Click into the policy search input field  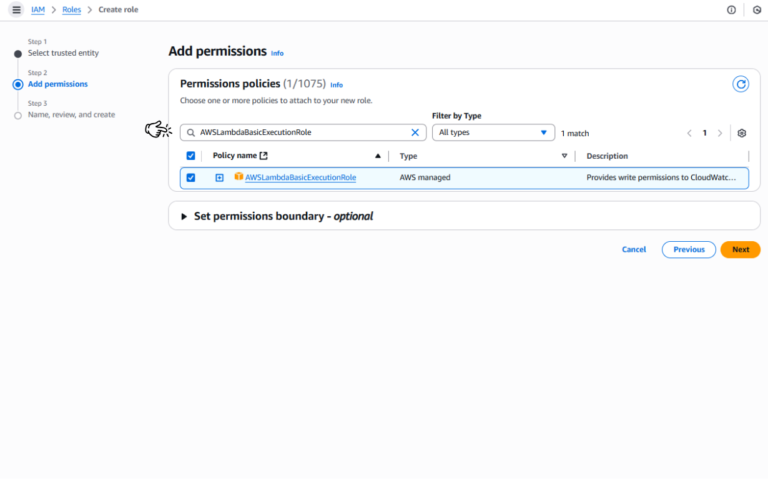300,132
